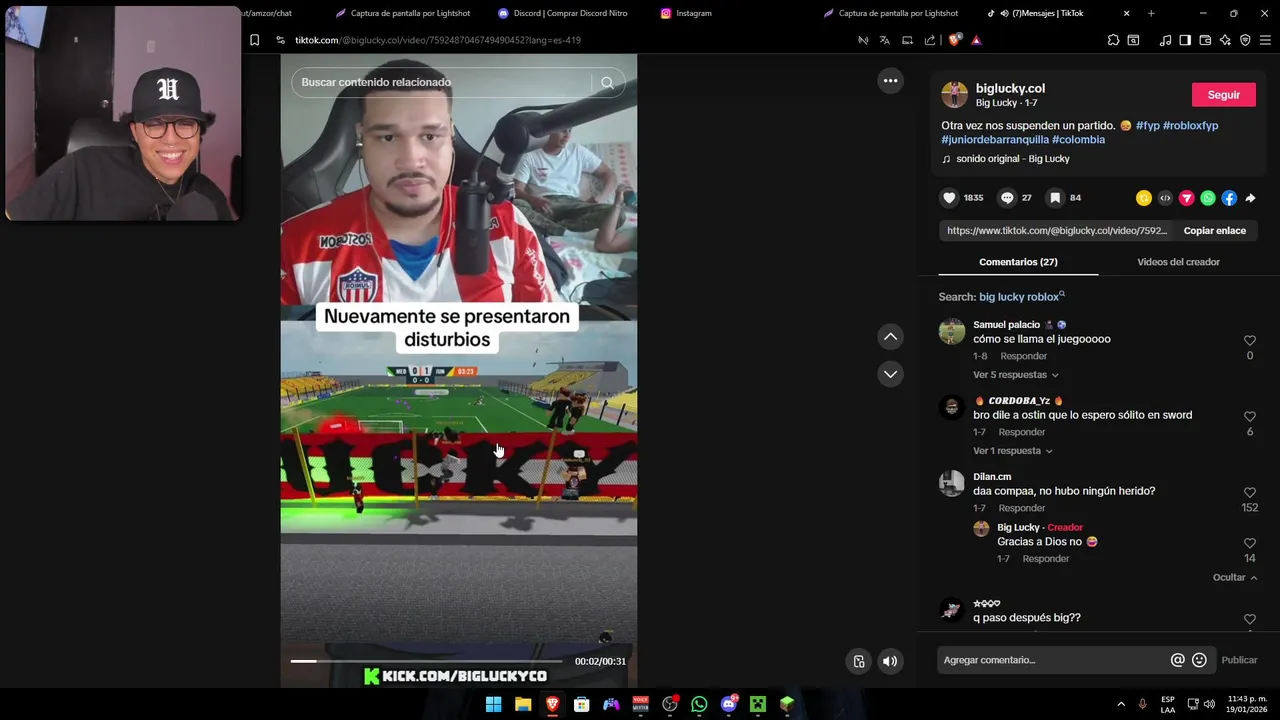Open Brave Shields icon in address bar
The image size is (1280, 720).
click(x=954, y=40)
